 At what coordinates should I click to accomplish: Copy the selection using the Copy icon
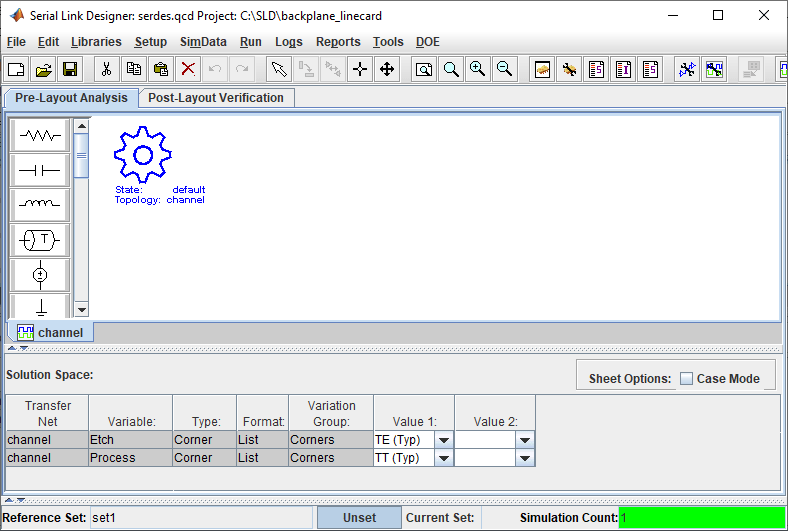click(134, 69)
